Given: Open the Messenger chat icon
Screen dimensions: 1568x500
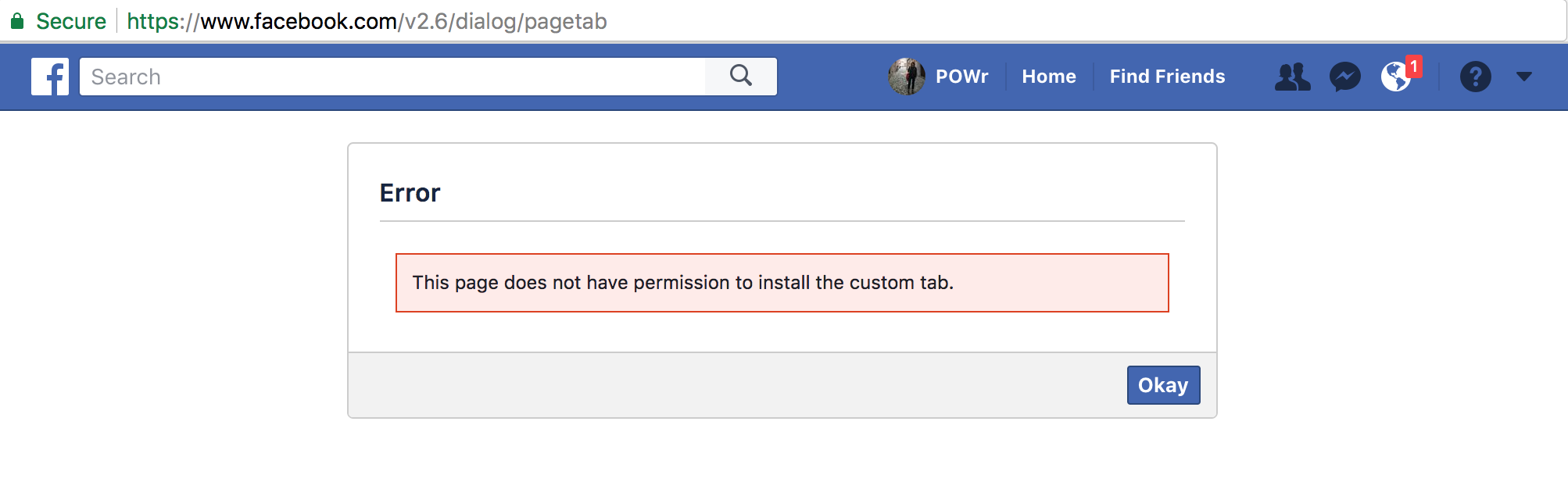Looking at the screenshot, I should click(1345, 77).
